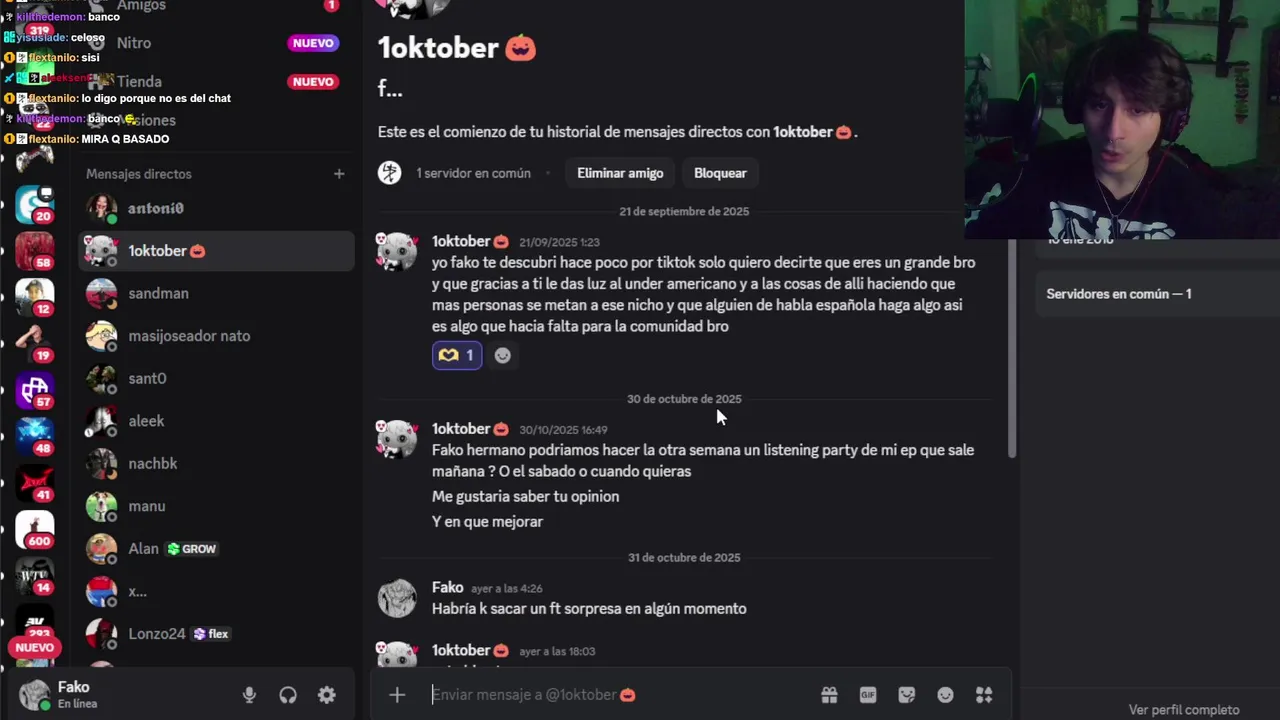Click Eliminar amigo button
Image resolution: width=1280 pixels, height=720 pixels.
pos(620,173)
